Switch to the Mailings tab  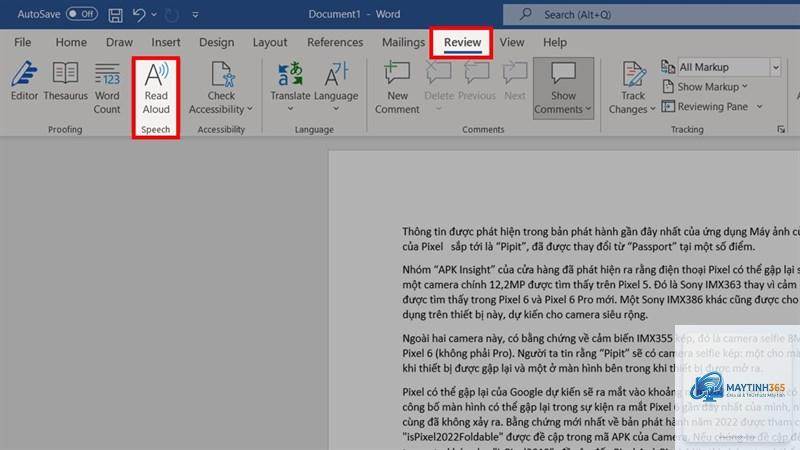pos(403,42)
